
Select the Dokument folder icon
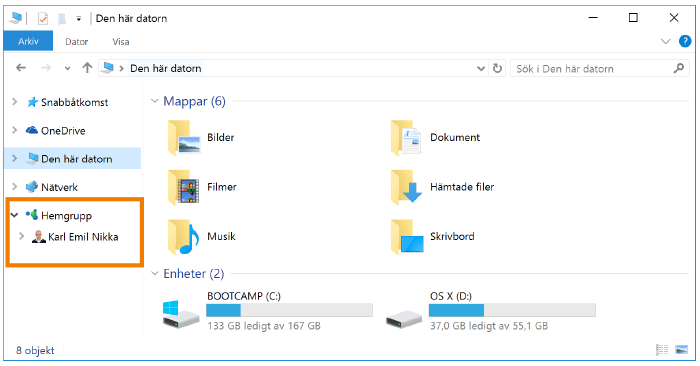pos(406,137)
